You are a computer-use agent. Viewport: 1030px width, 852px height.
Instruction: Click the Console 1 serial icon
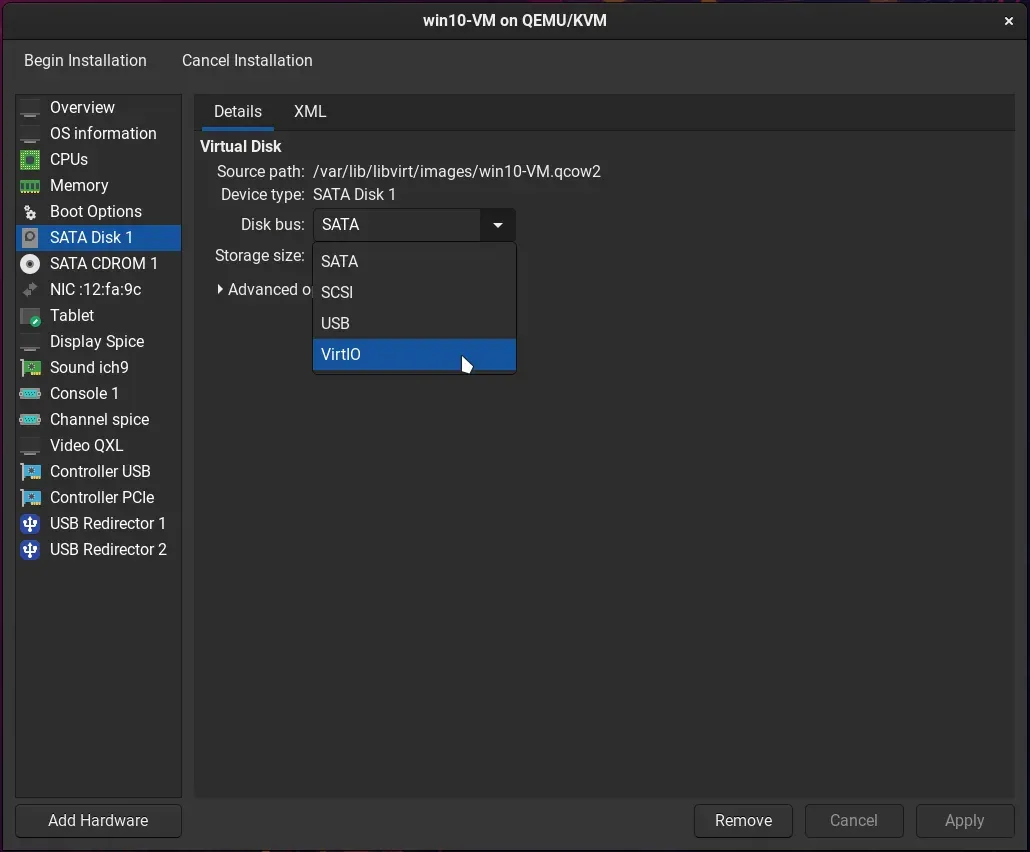tap(30, 393)
